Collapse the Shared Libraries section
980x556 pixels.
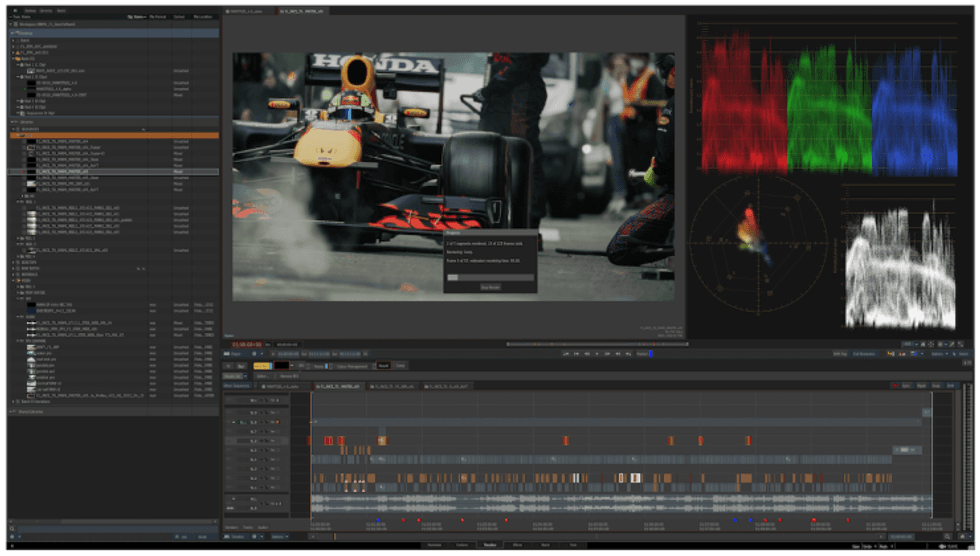(x=11, y=412)
